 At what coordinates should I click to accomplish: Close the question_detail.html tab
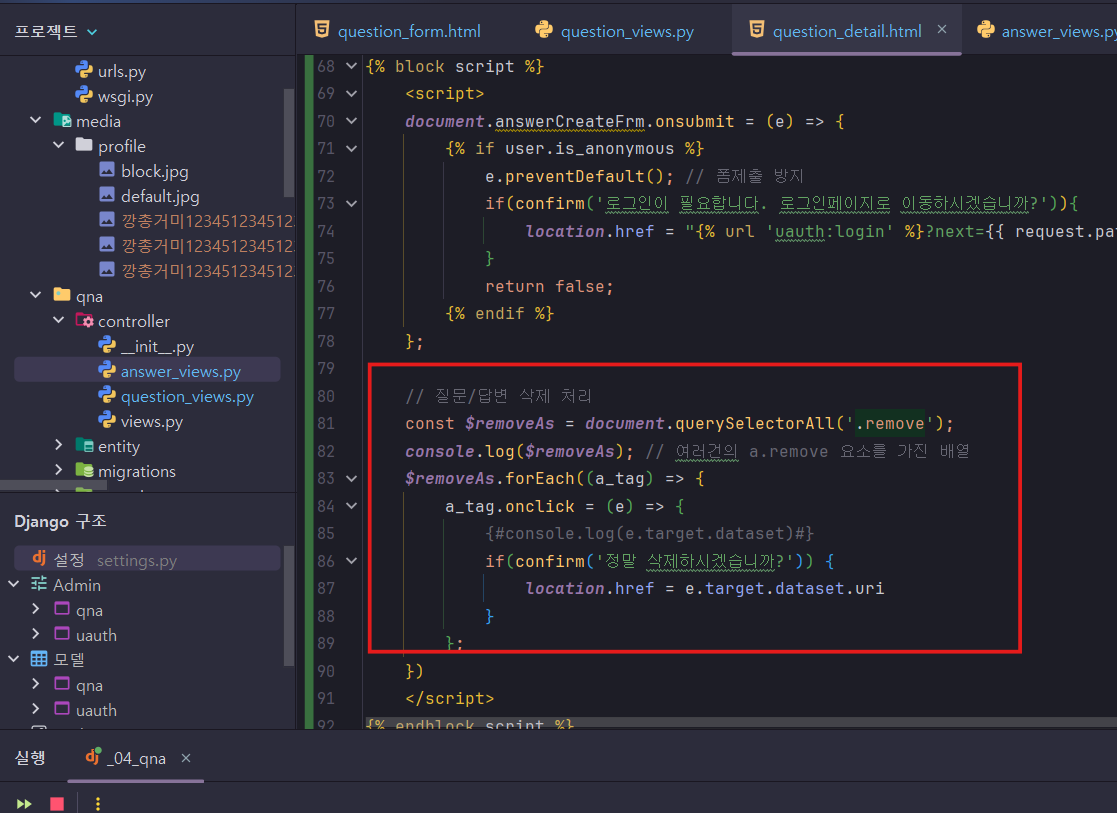point(942,29)
